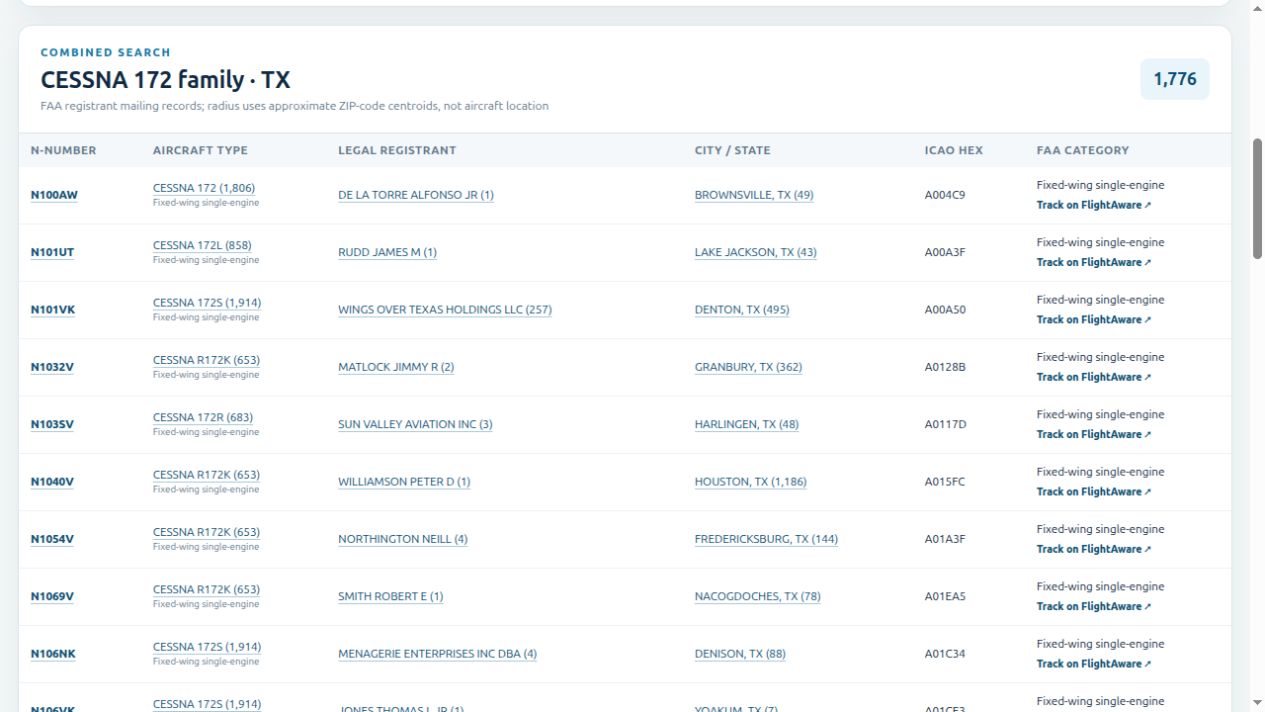Click the FAA CATEGORY column header
The height and width of the screenshot is (712, 1265).
click(1083, 150)
